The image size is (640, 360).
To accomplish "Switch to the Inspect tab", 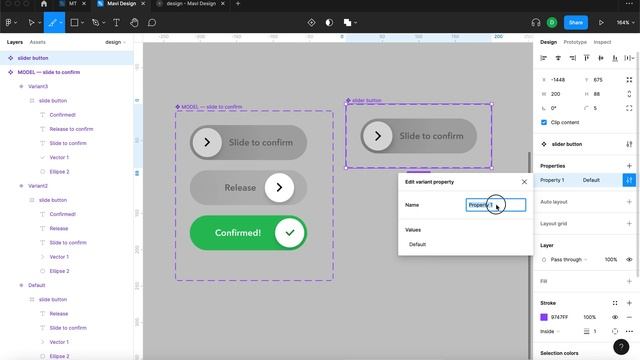I will pos(602,42).
